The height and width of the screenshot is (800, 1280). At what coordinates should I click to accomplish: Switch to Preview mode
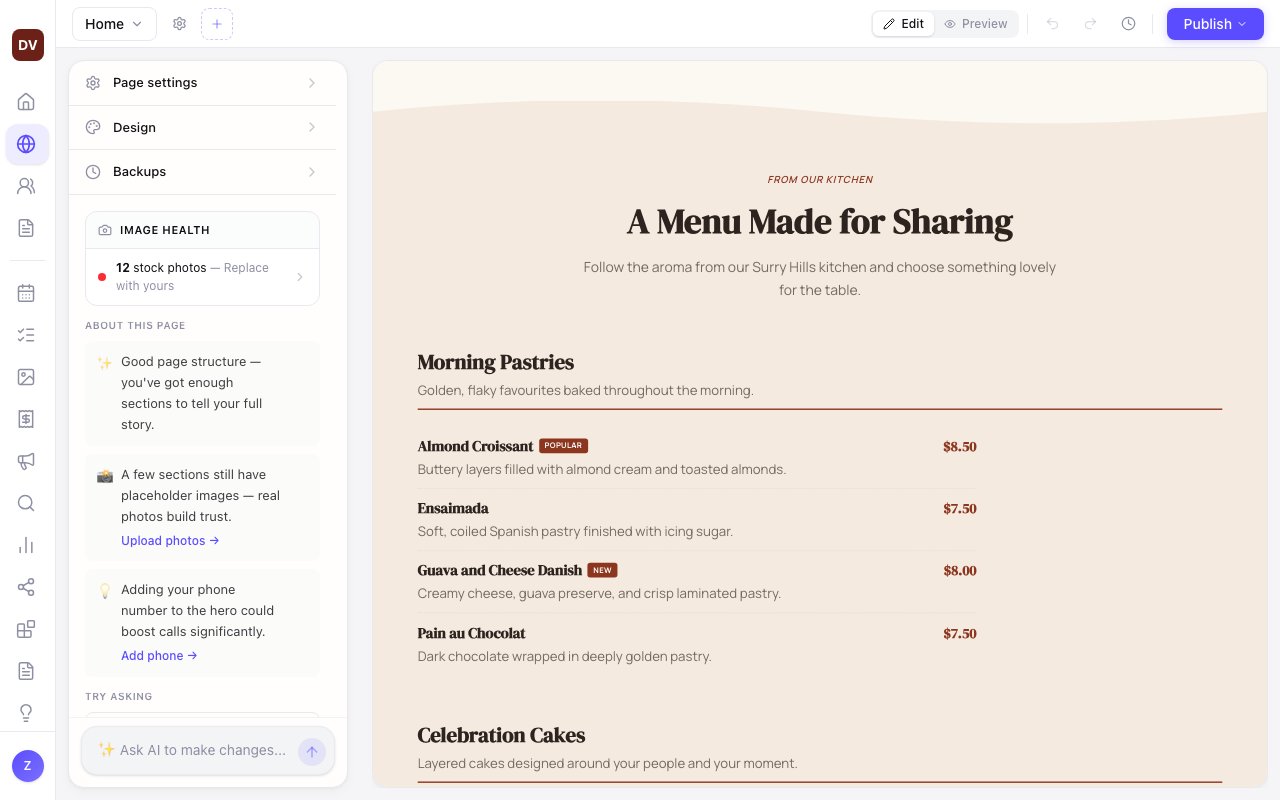[x=976, y=24]
